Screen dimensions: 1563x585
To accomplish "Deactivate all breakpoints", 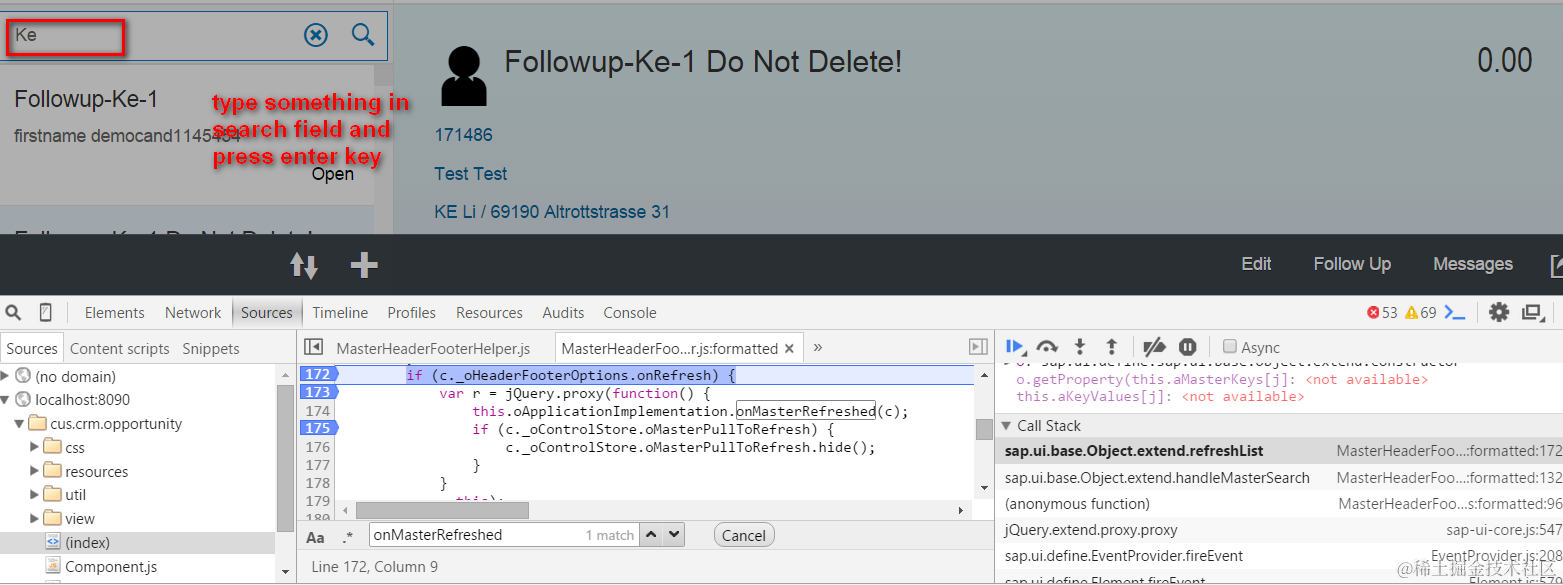I will coord(1154,347).
